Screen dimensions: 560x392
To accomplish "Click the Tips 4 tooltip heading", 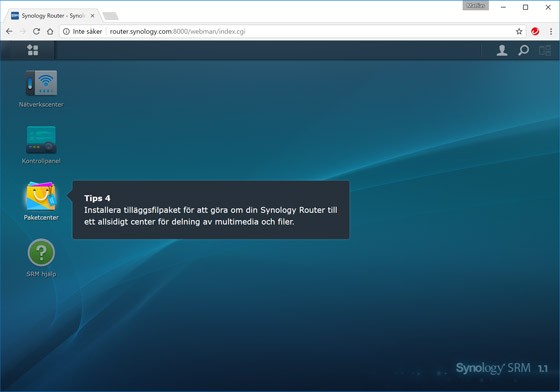I will point(97,198).
